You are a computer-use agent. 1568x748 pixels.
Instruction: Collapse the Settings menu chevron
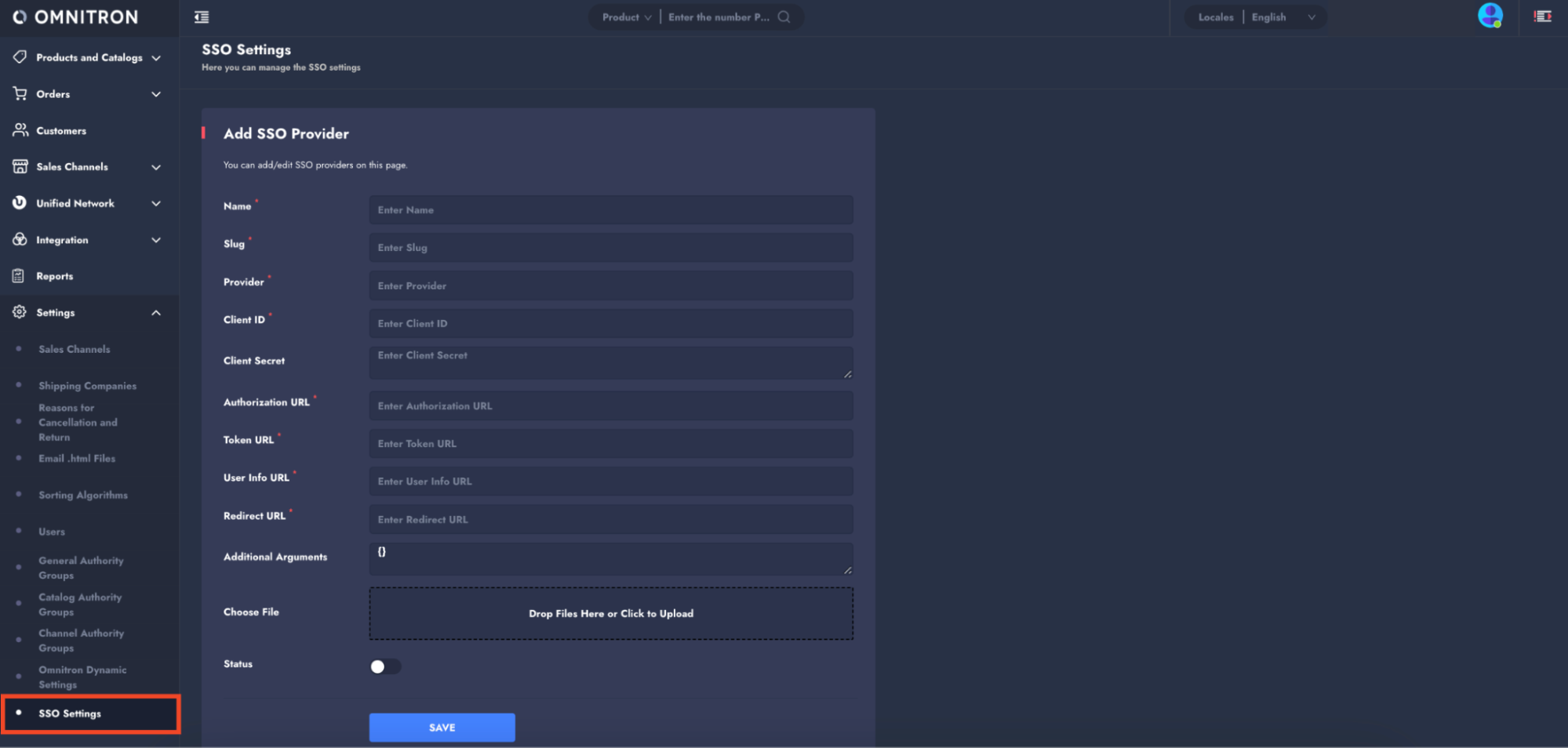pyautogui.click(x=156, y=313)
